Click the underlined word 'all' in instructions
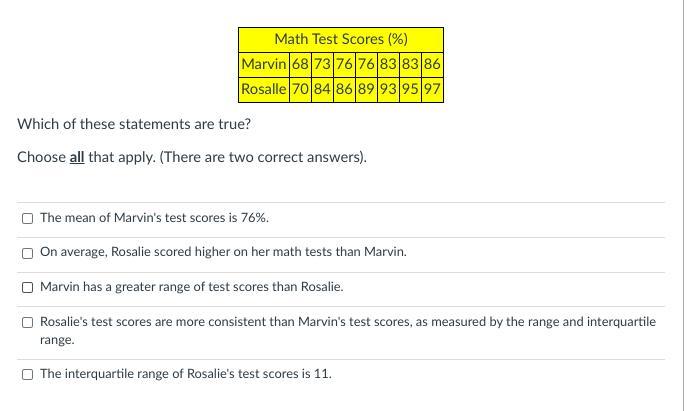 point(77,157)
